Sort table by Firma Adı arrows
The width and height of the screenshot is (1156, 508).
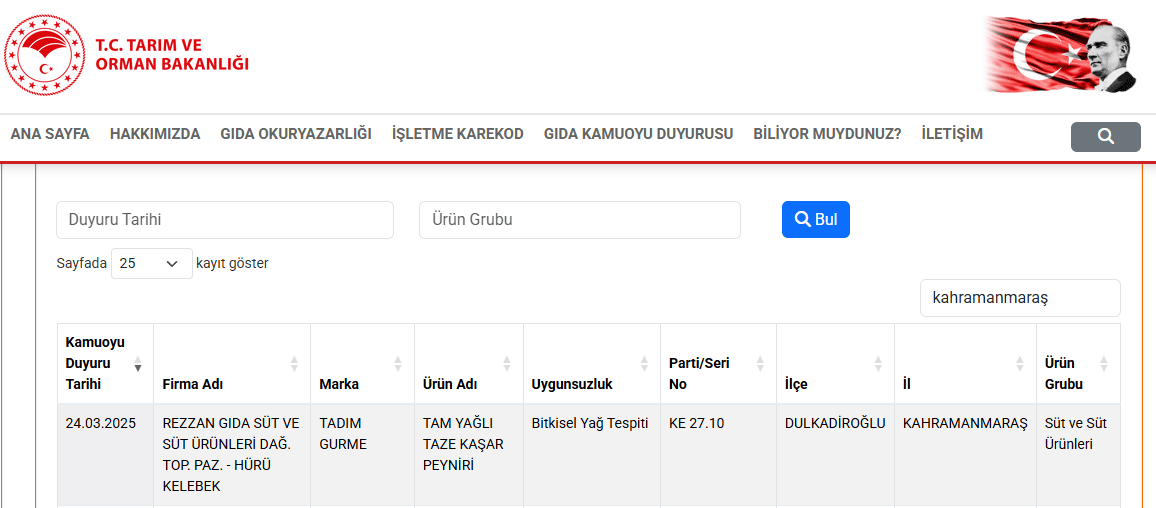[294, 364]
